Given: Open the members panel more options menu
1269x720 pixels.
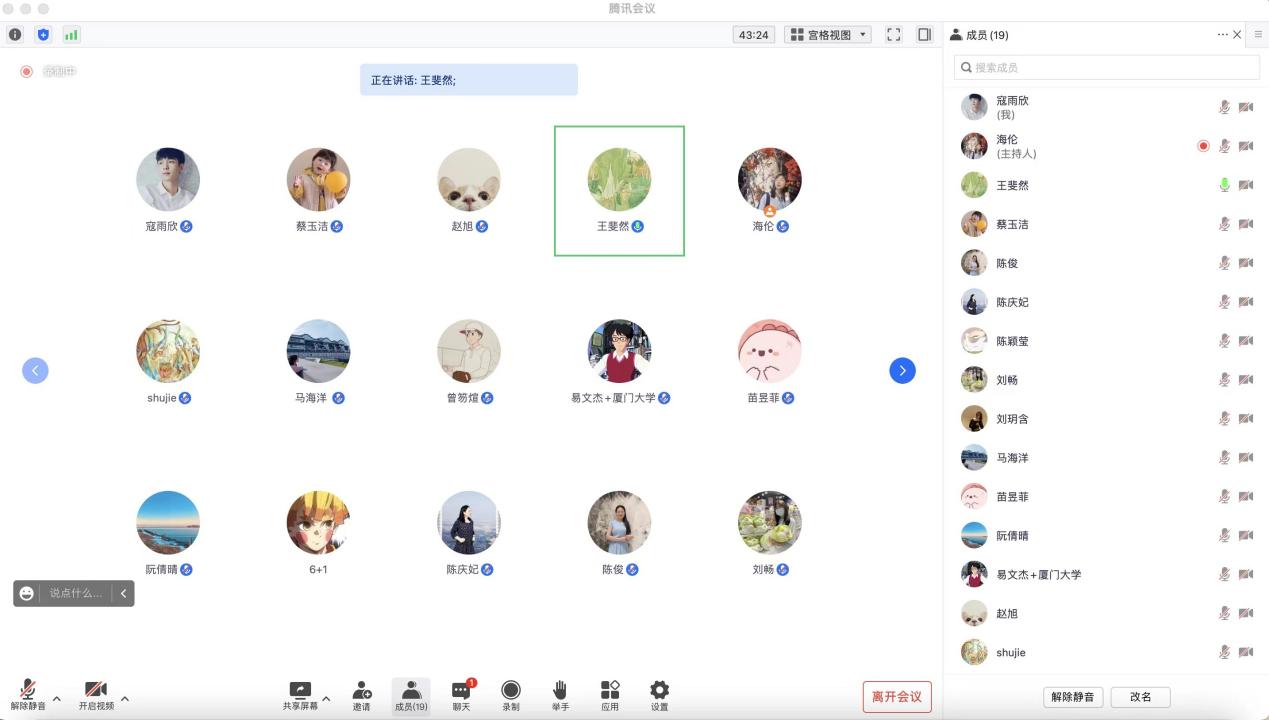Looking at the screenshot, I should tap(1222, 35).
